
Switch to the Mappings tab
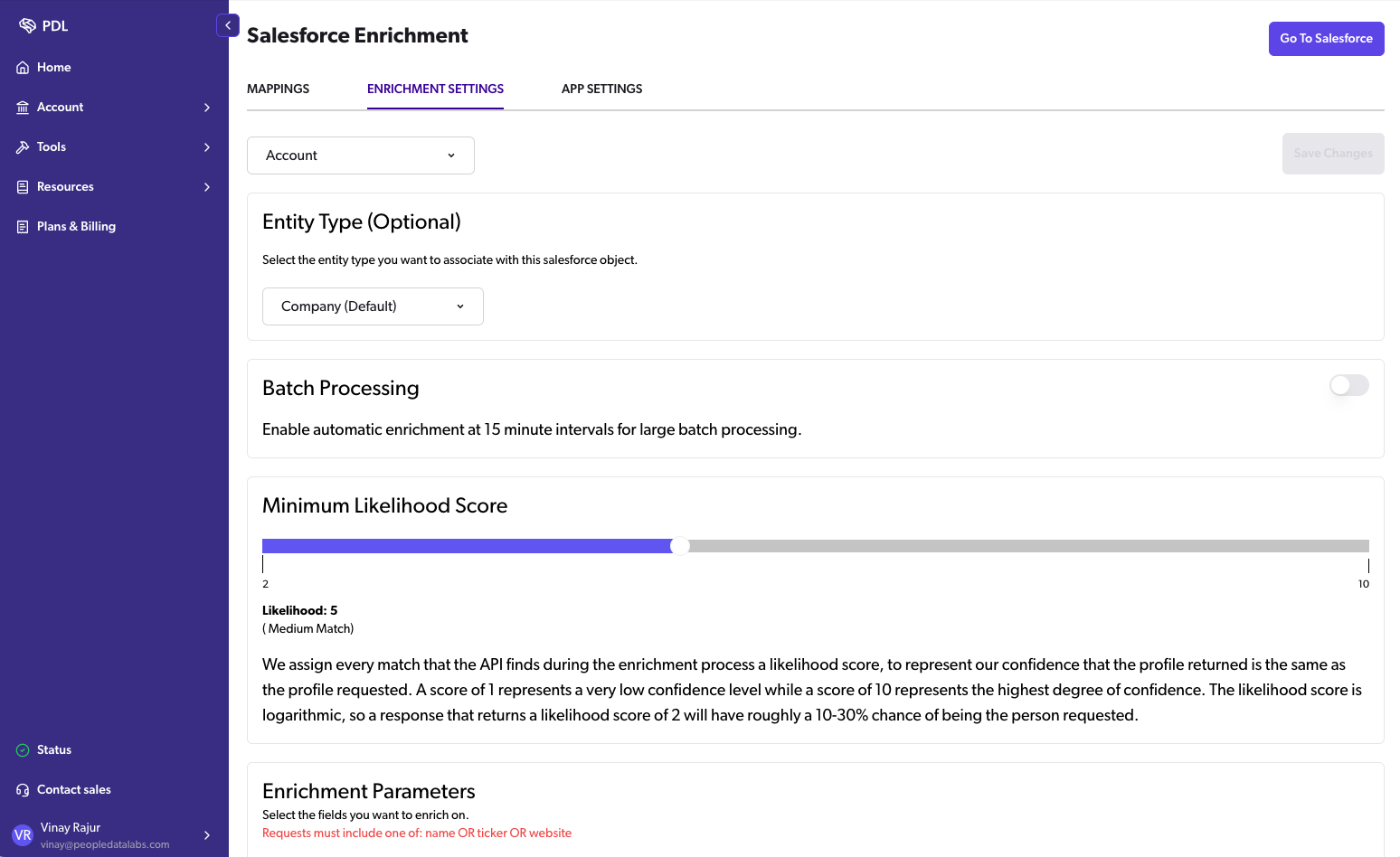[278, 89]
